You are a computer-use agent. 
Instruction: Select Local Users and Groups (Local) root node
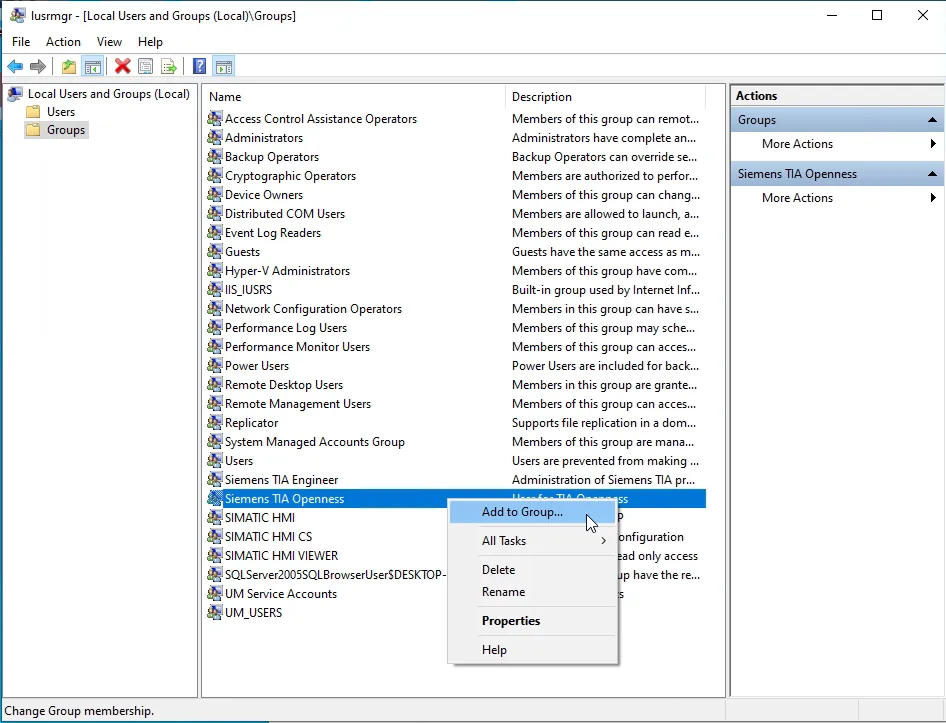pyautogui.click(x=109, y=94)
